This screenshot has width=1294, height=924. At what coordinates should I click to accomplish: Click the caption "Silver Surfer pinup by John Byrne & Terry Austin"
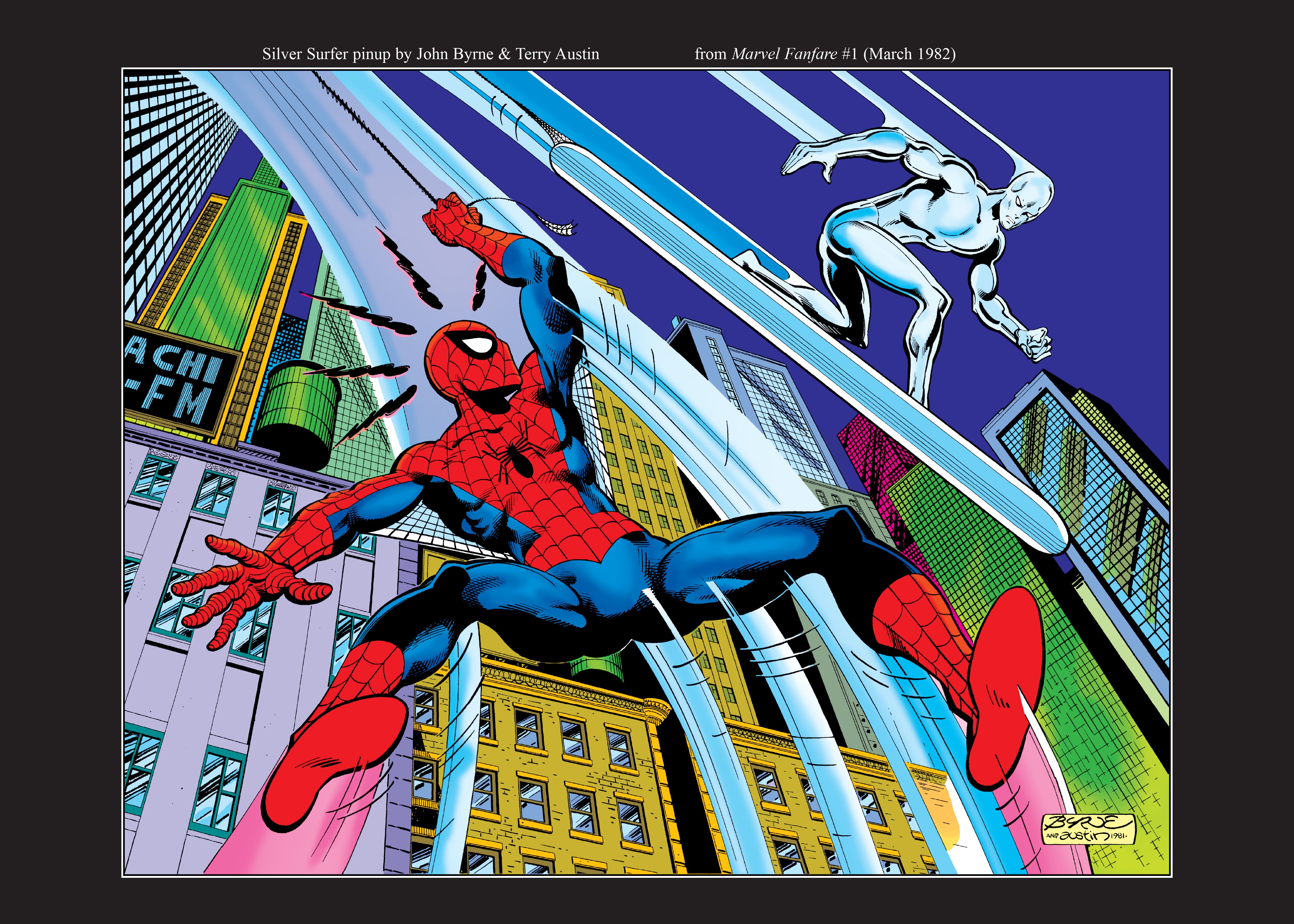point(430,54)
